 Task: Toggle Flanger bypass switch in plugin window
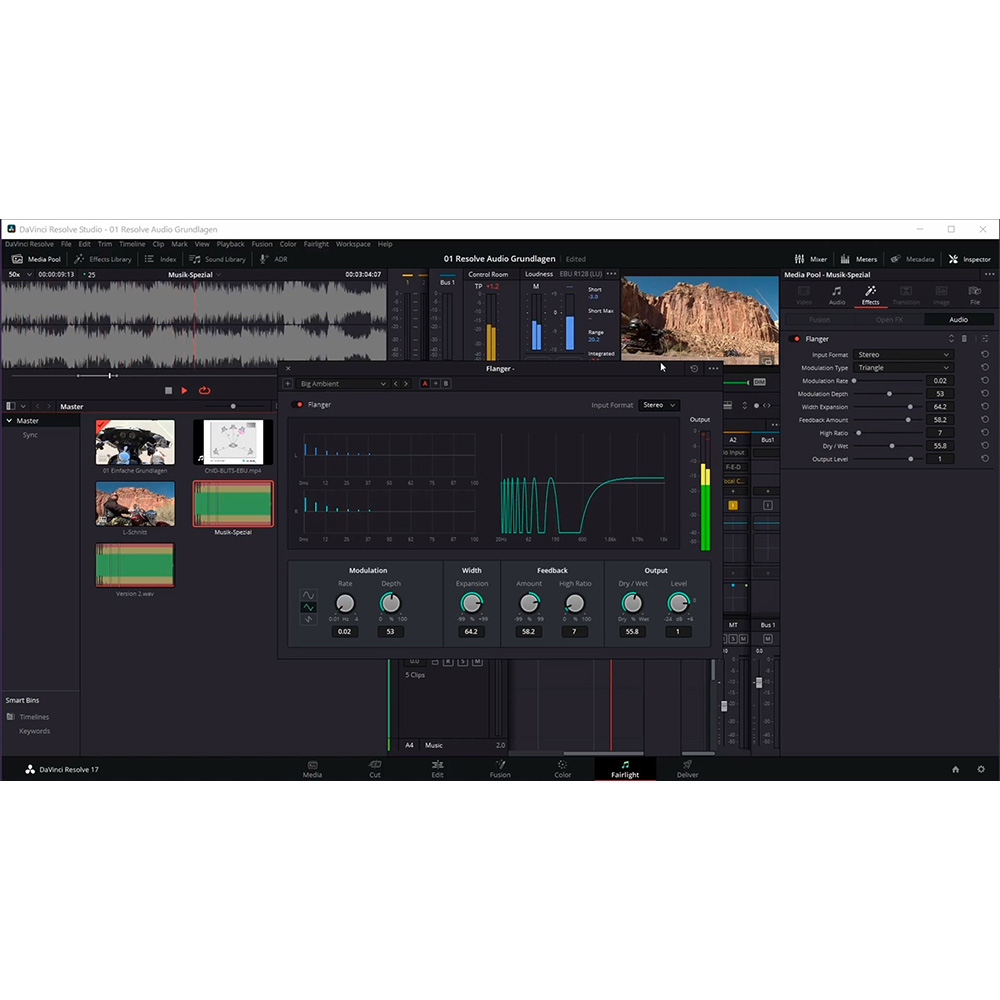pyautogui.click(x=298, y=404)
